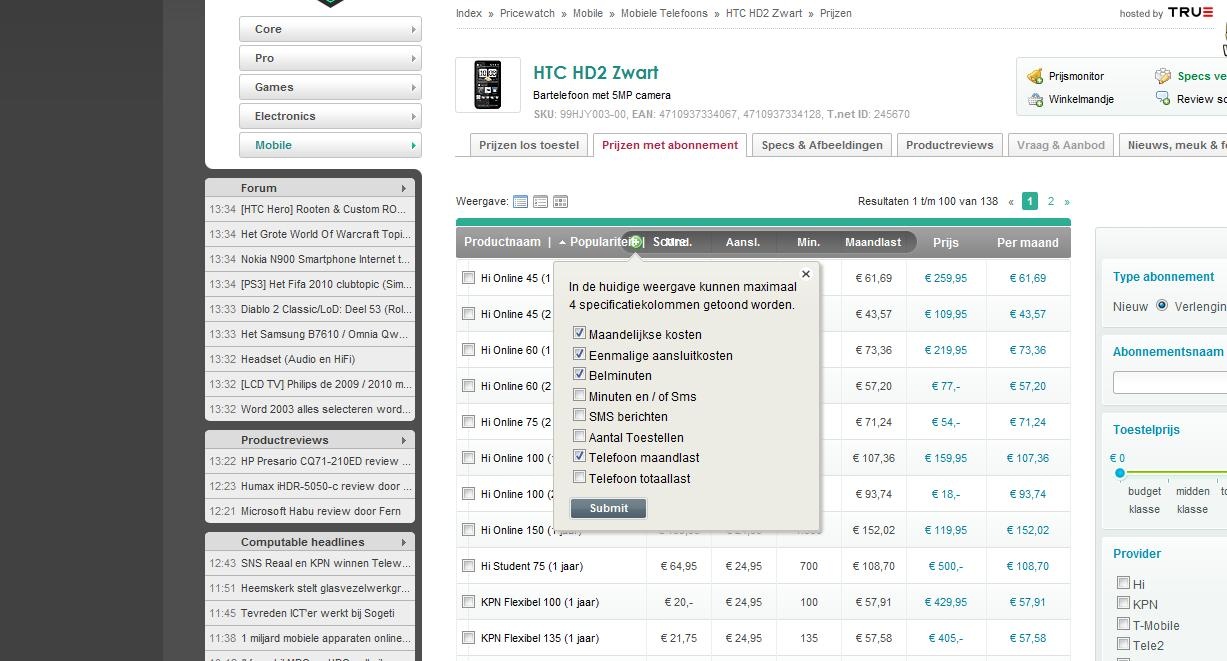Screen dimensions: 1227x661
Task: Select the Verlenging radio button
Action: point(1162,305)
